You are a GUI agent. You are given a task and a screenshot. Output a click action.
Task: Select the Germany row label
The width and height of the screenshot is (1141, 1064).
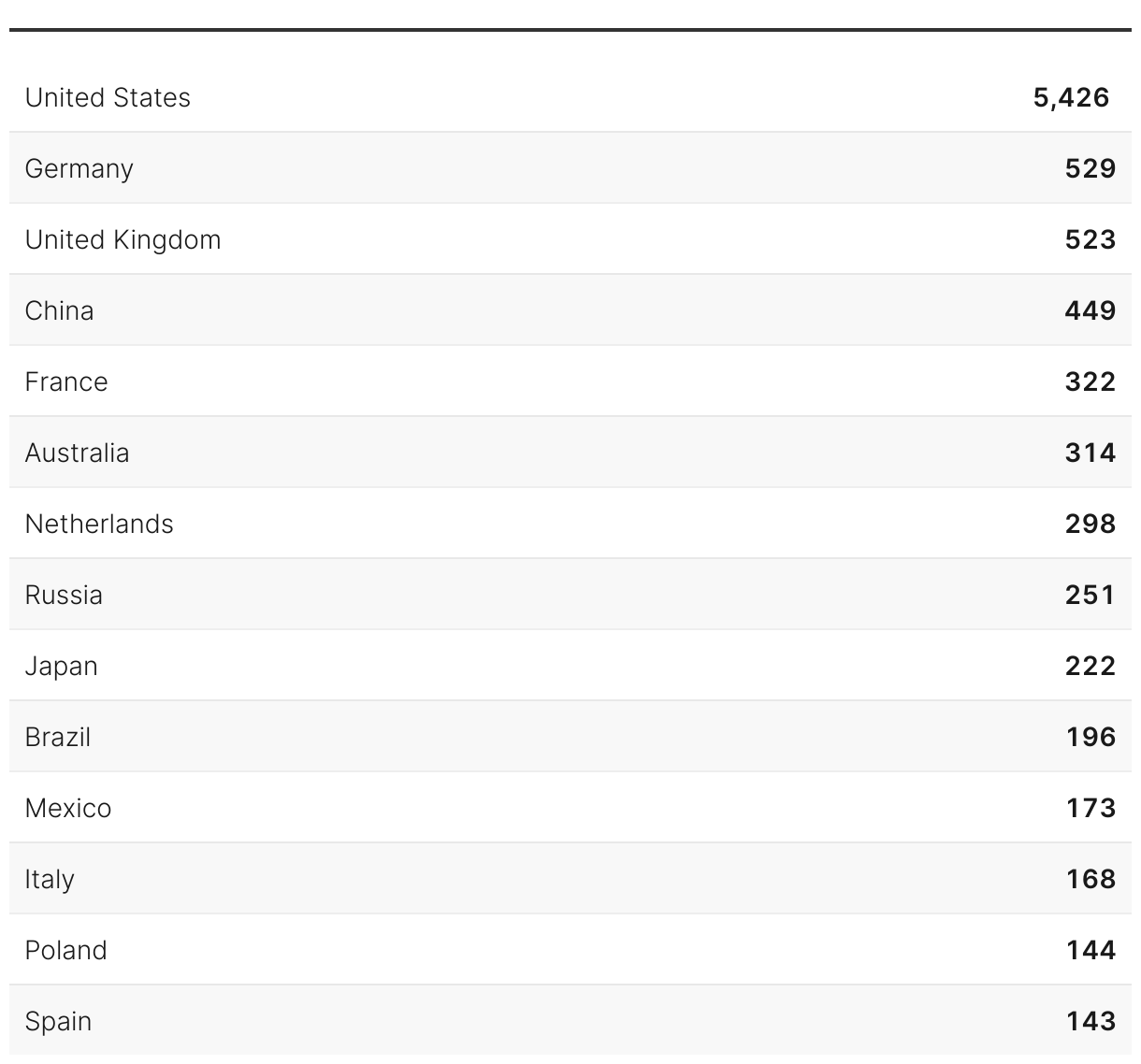pos(79,168)
